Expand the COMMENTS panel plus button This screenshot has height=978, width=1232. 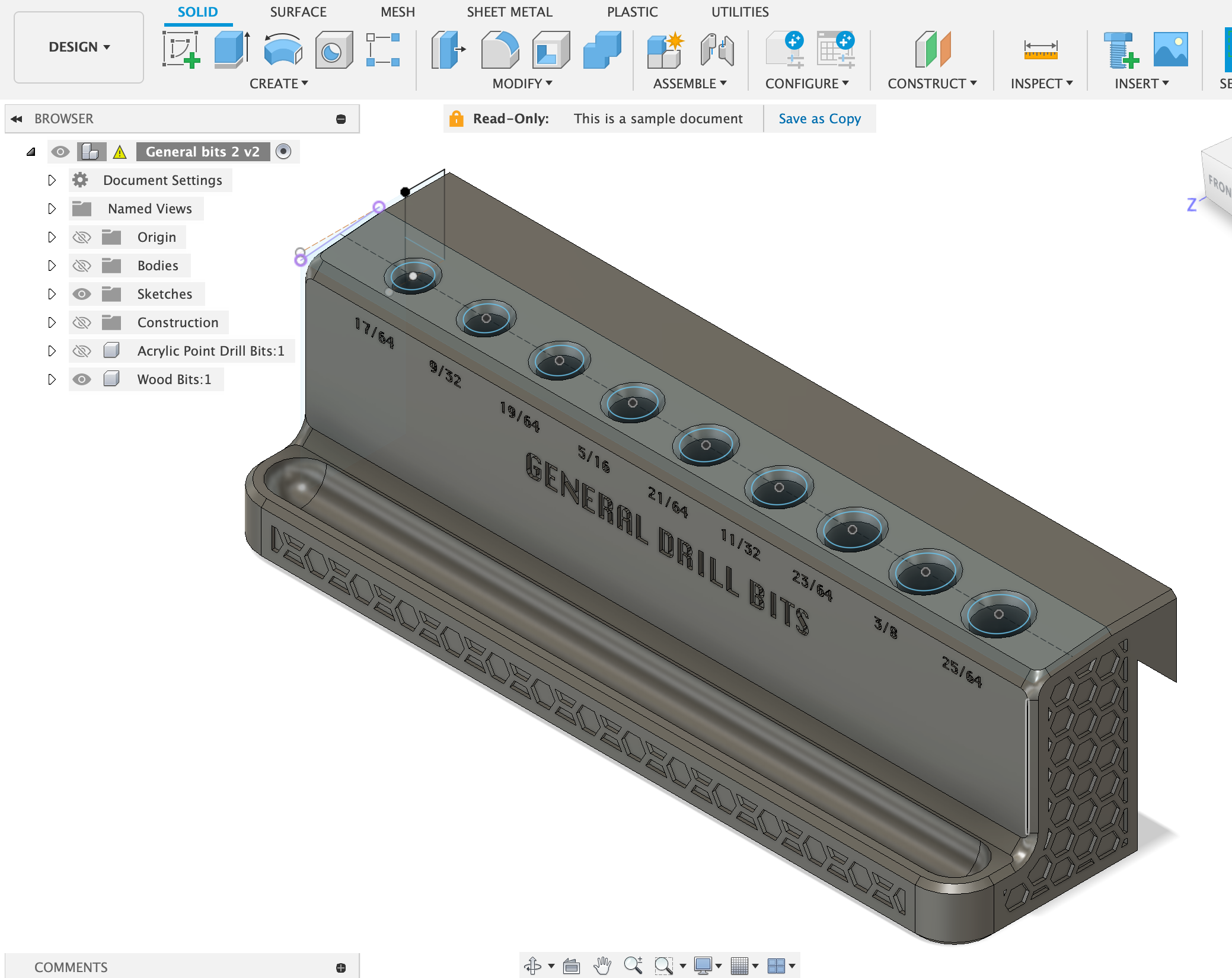341,967
